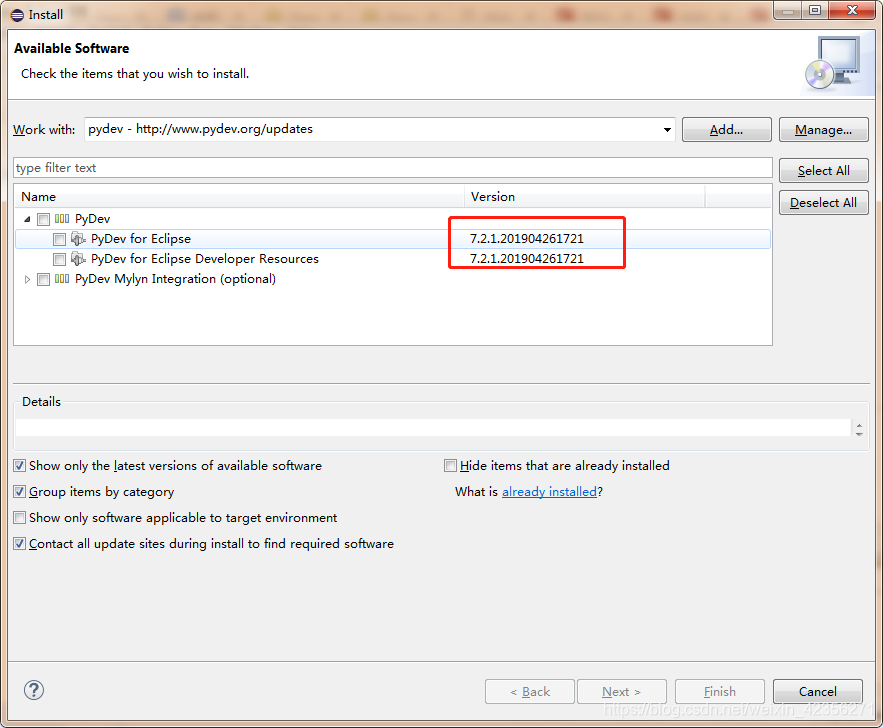Click version 7.2.1.201904261721 of PyDev for Eclipse
This screenshot has height=728, width=883.
click(x=527, y=239)
